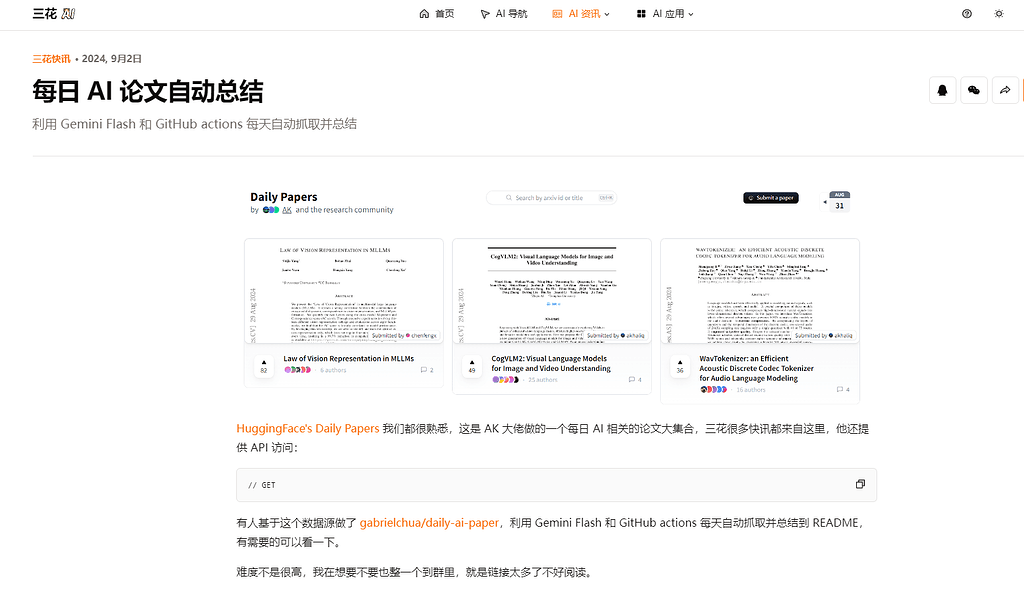Image resolution: width=1024 pixels, height=594 pixels.
Task: Click the share arrow icon button
Action: tap(1005, 90)
